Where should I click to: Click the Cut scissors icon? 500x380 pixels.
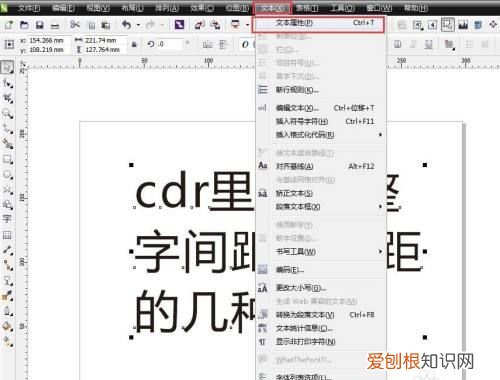(x=75, y=25)
